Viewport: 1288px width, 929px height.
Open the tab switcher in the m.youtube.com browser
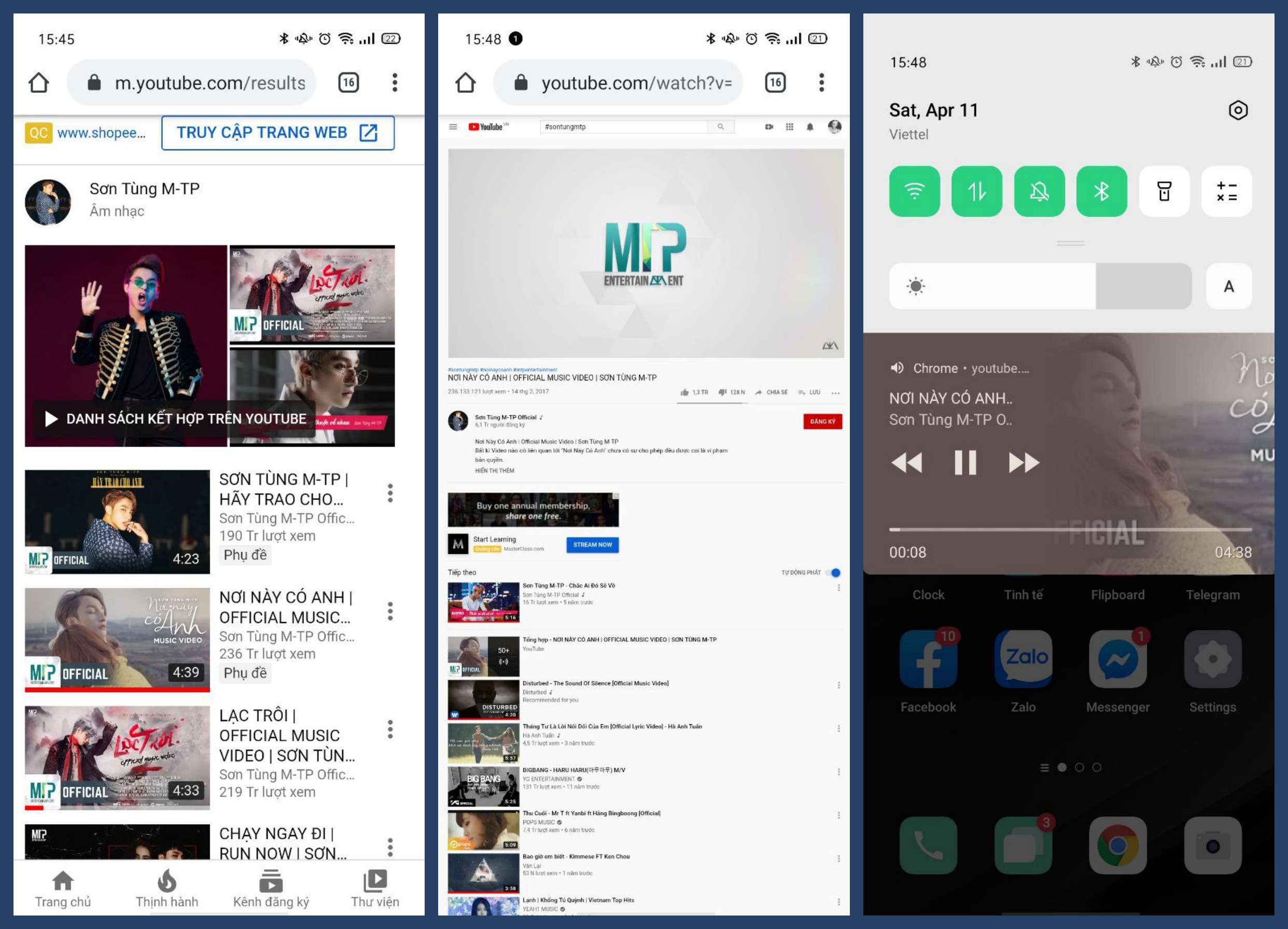(x=348, y=83)
